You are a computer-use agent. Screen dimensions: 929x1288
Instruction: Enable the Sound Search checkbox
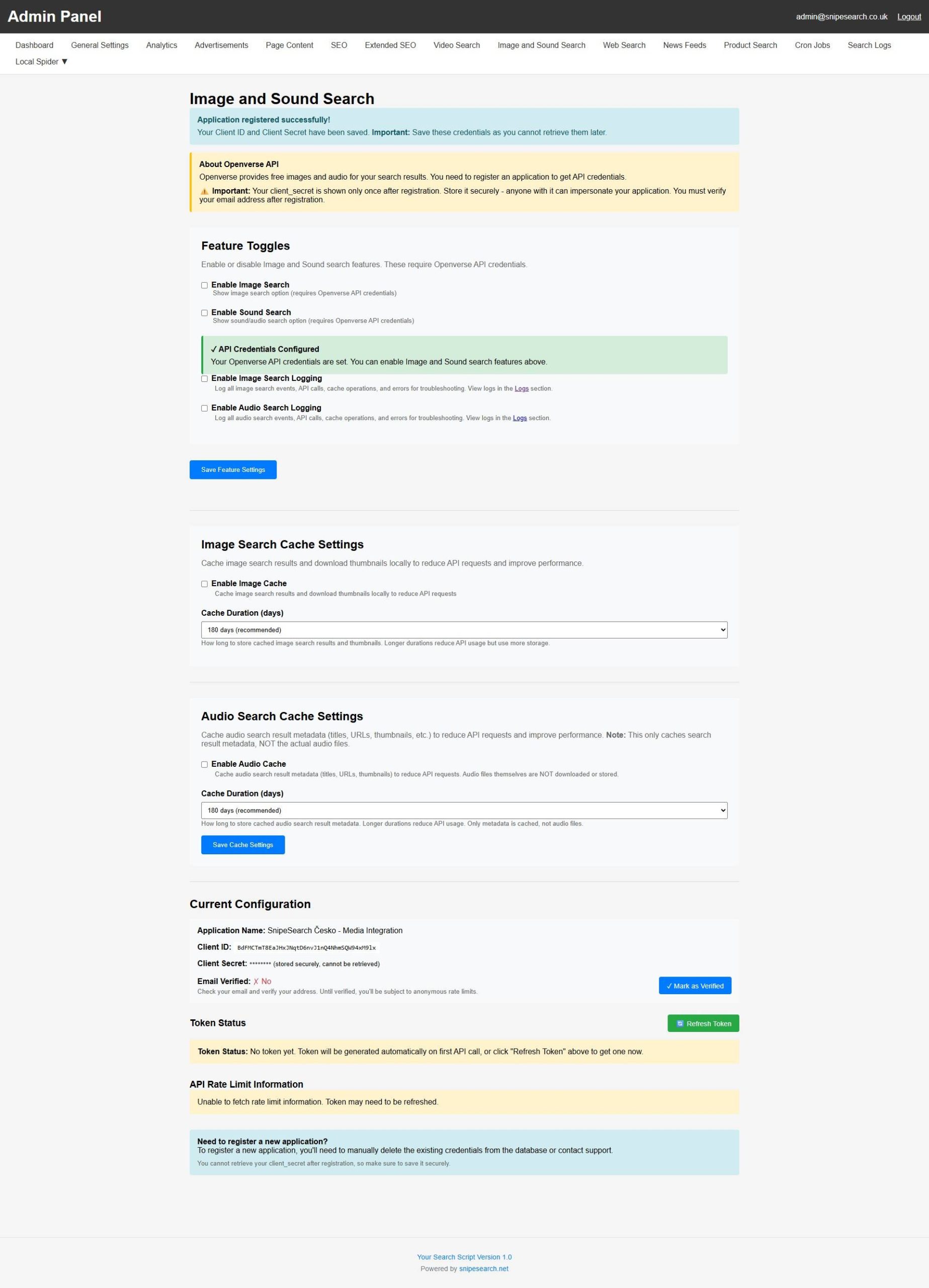point(204,313)
